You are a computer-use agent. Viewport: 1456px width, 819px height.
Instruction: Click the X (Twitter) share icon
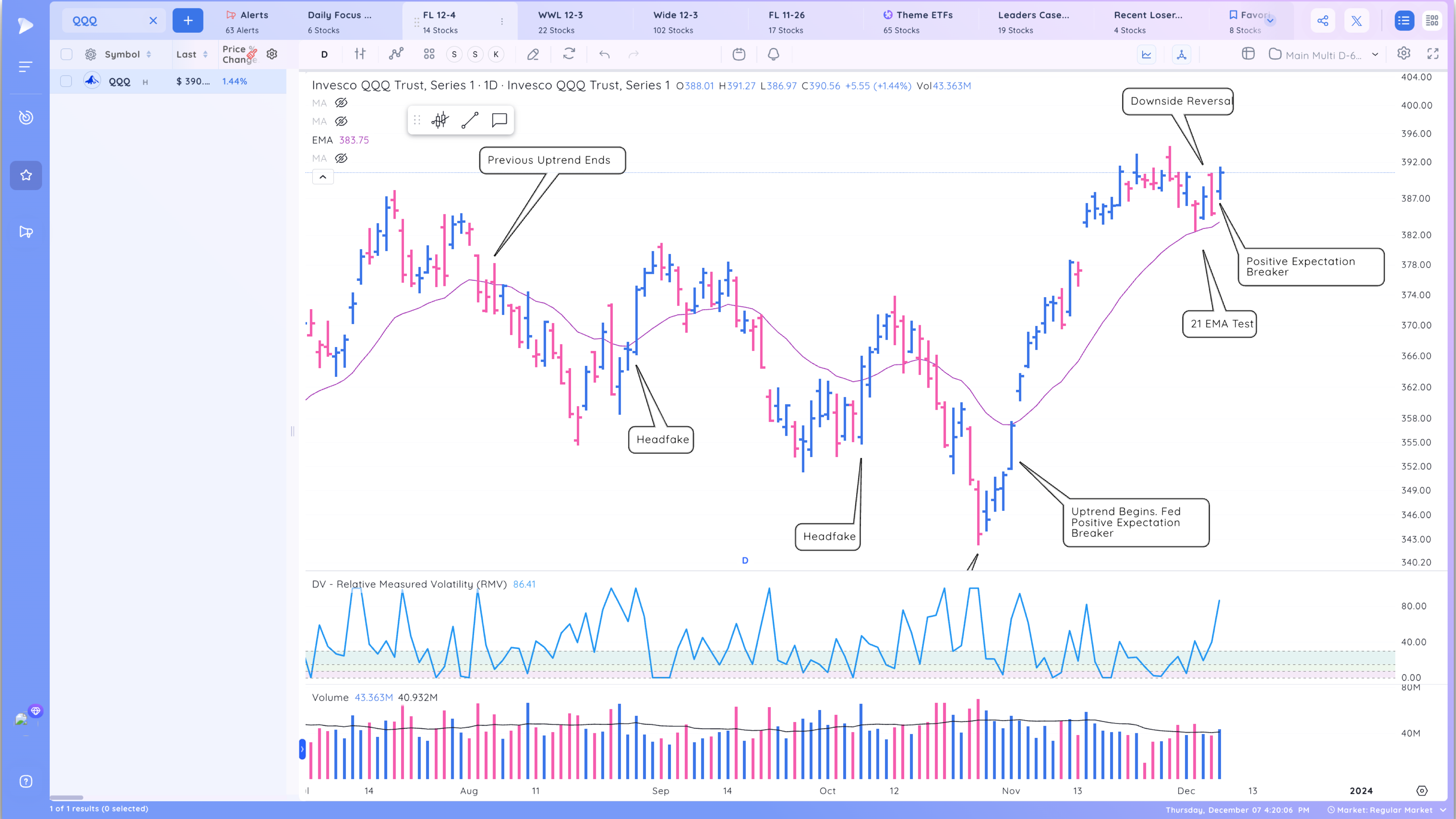click(x=1356, y=21)
